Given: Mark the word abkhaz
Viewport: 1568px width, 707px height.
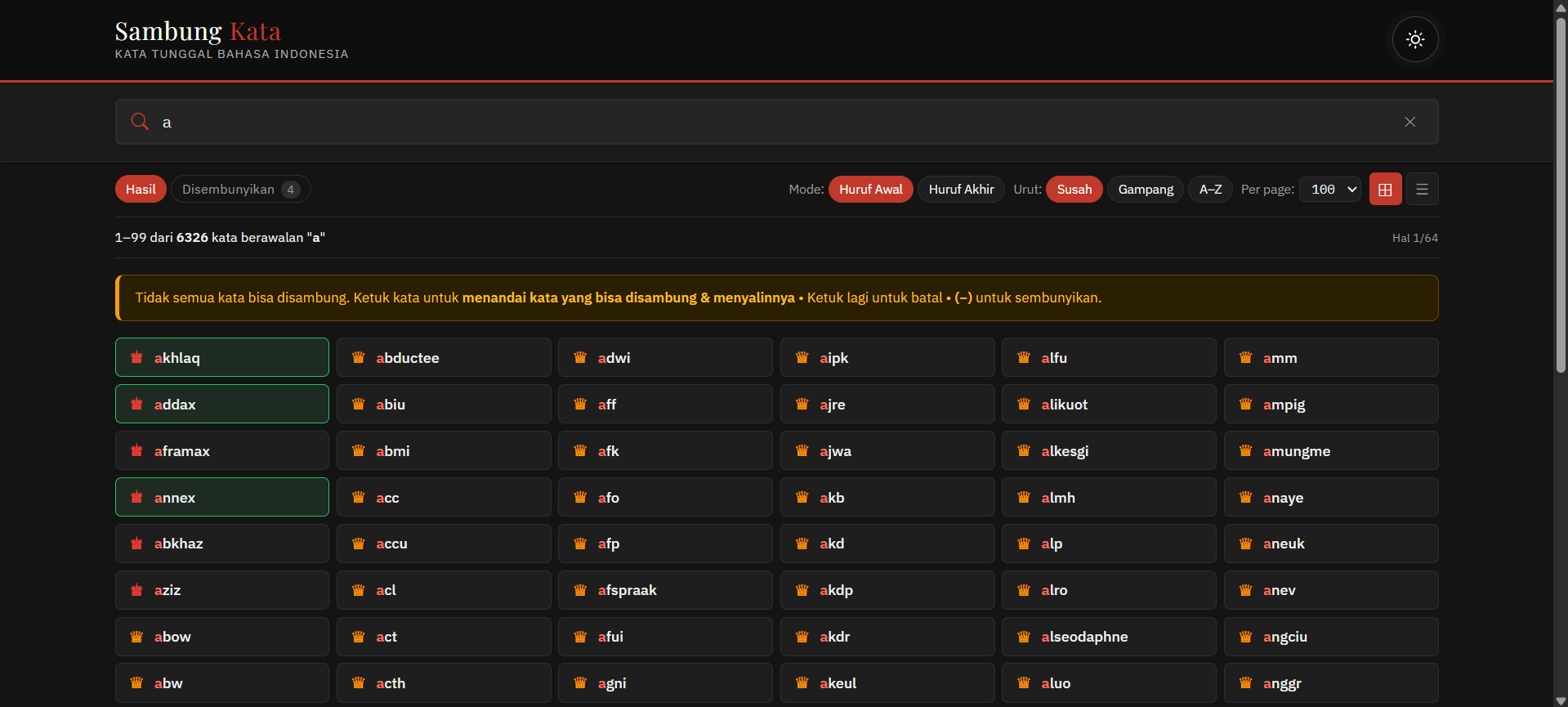Looking at the screenshot, I should click(222, 544).
